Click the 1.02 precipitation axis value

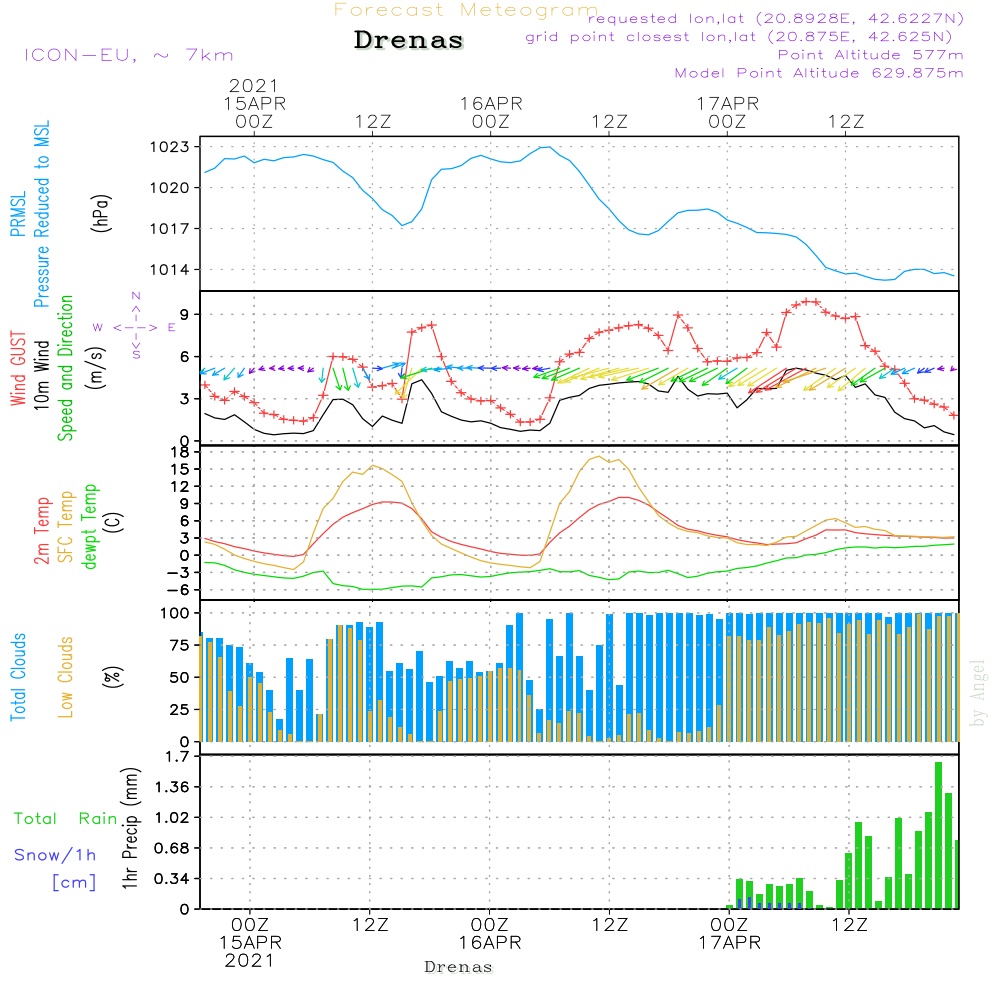point(172,818)
